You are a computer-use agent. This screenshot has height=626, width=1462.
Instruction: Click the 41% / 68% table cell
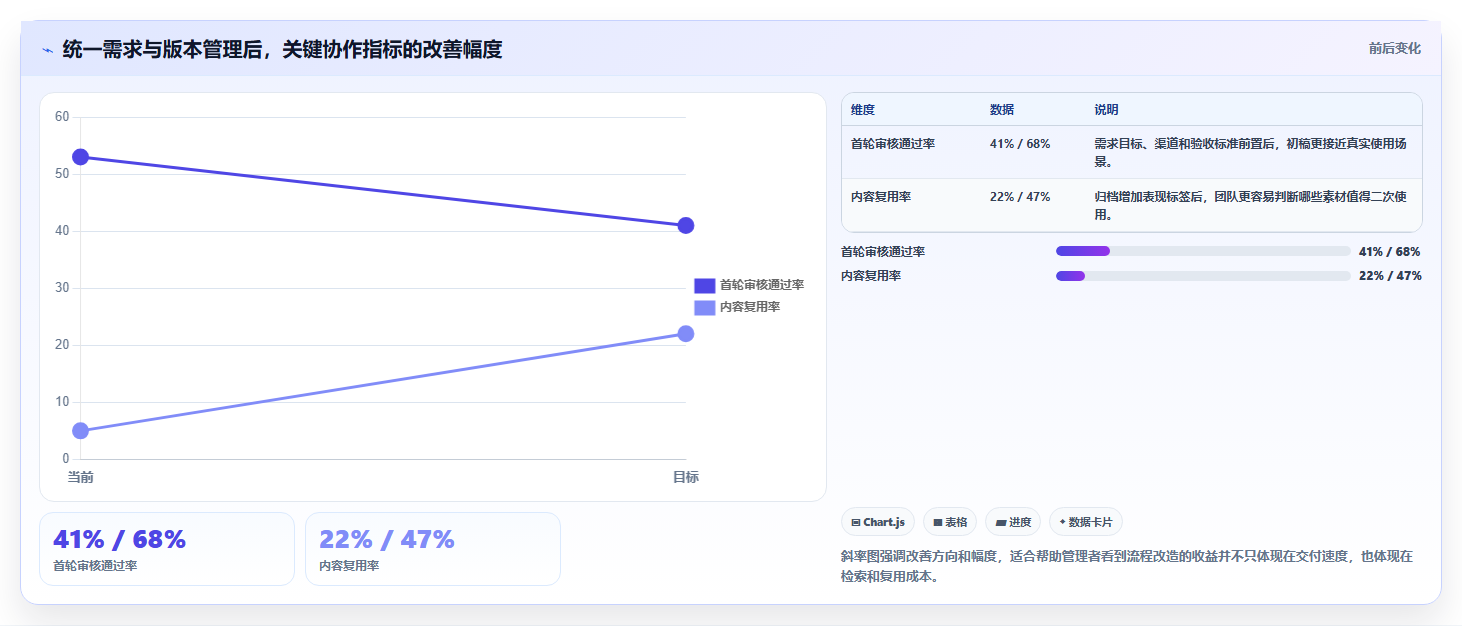(x=1020, y=144)
